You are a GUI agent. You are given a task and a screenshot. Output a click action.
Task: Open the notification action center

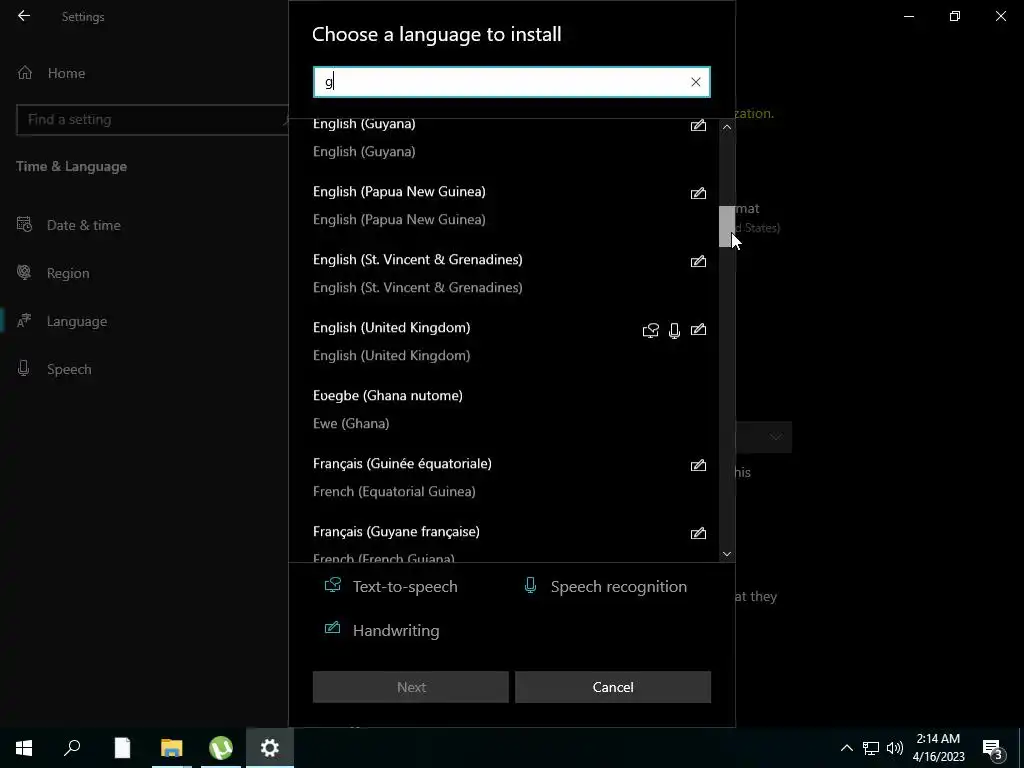(x=993, y=749)
